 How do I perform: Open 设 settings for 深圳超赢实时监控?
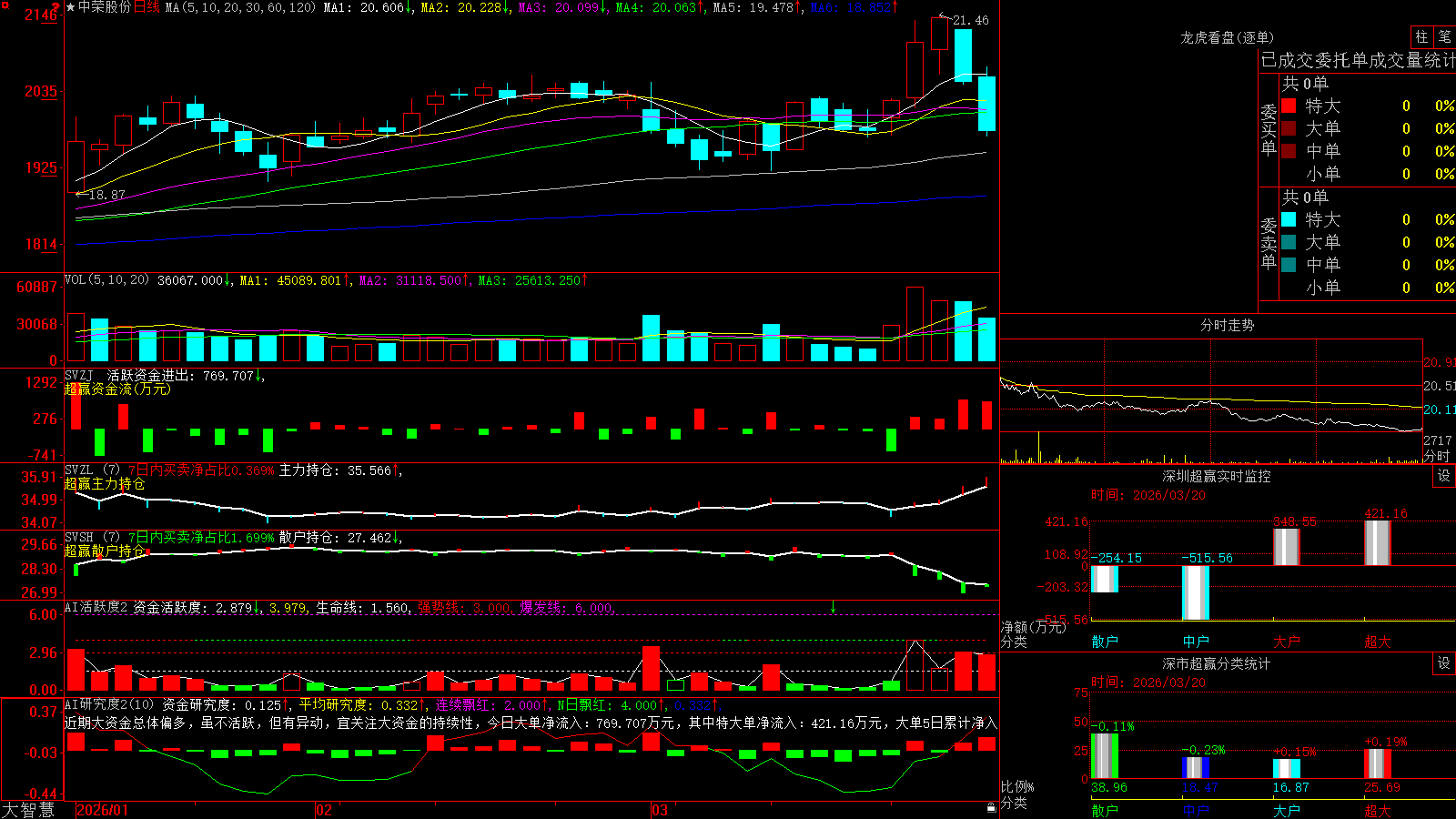pyautogui.click(x=1444, y=476)
